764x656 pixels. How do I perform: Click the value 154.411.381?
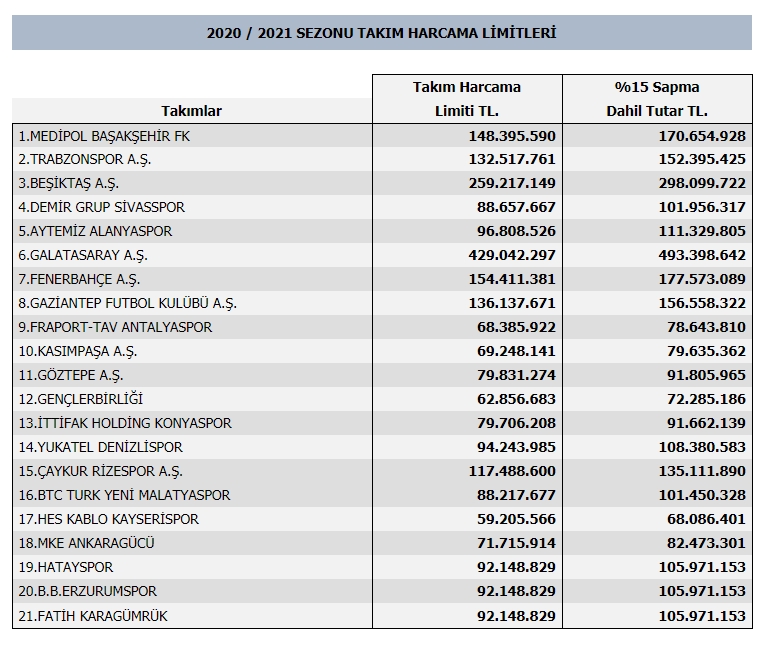point(512,279)
